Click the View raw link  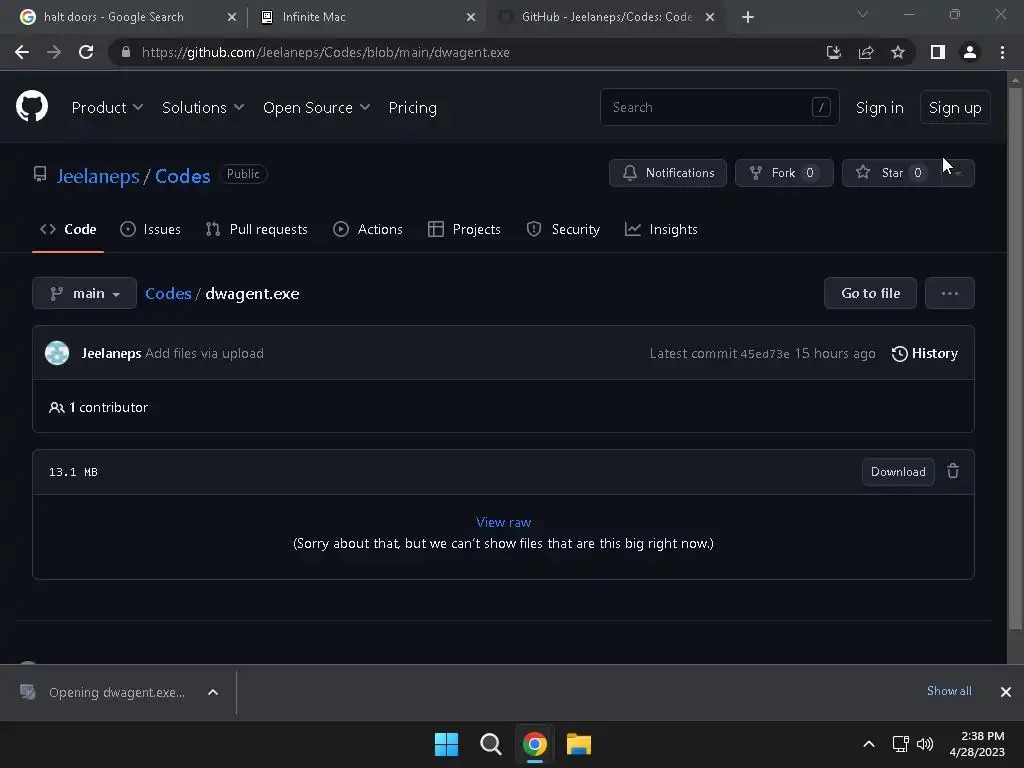point(504,522)
